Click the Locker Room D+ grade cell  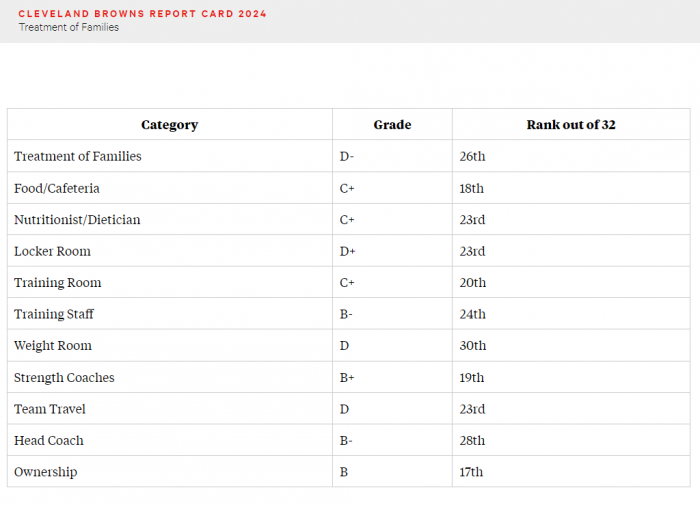392,251
